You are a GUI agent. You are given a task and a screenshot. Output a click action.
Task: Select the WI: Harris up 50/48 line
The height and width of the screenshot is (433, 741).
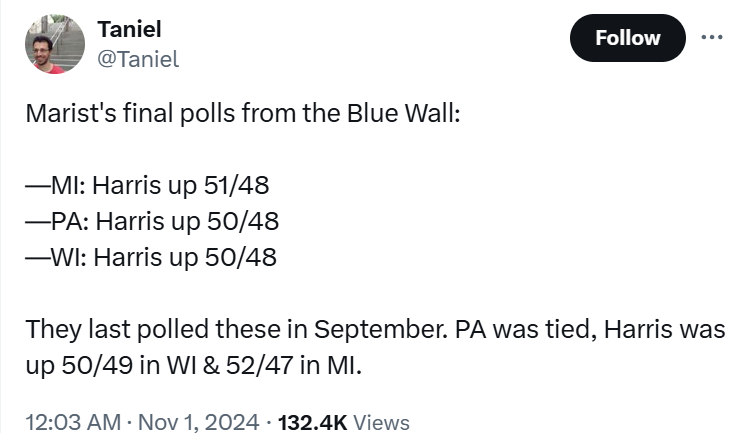coord(151,258)
